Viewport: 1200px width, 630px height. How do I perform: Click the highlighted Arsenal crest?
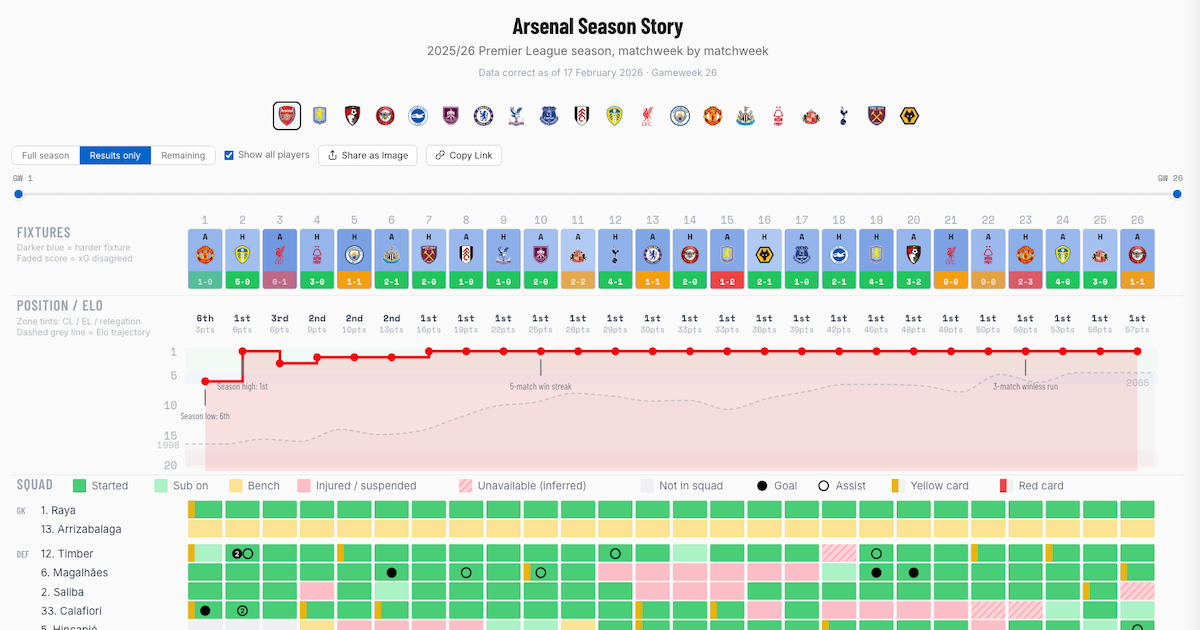[x=287, y=115]
